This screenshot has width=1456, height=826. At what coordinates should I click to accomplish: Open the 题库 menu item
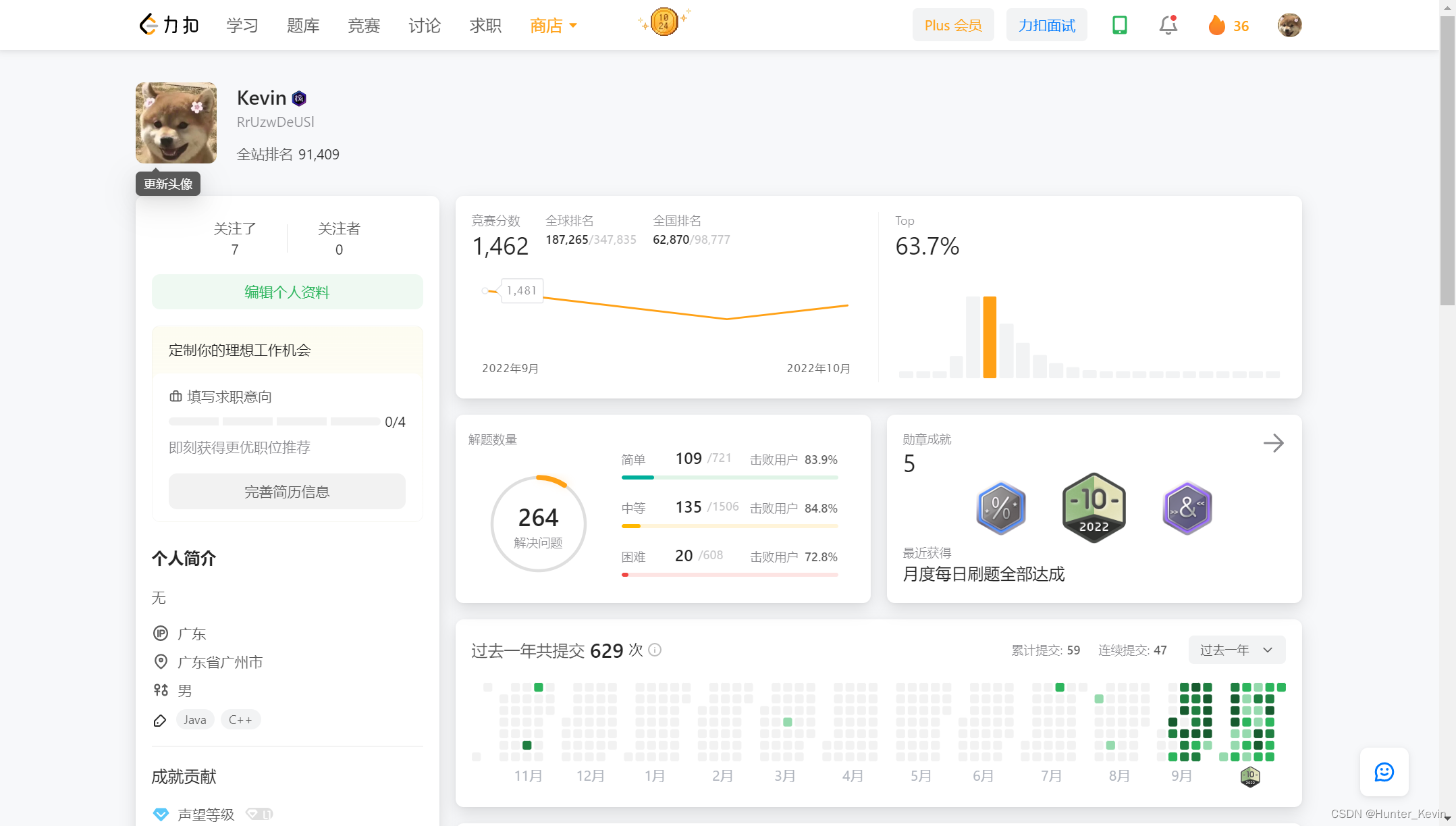pyautogui.click(x=303, y=26)
